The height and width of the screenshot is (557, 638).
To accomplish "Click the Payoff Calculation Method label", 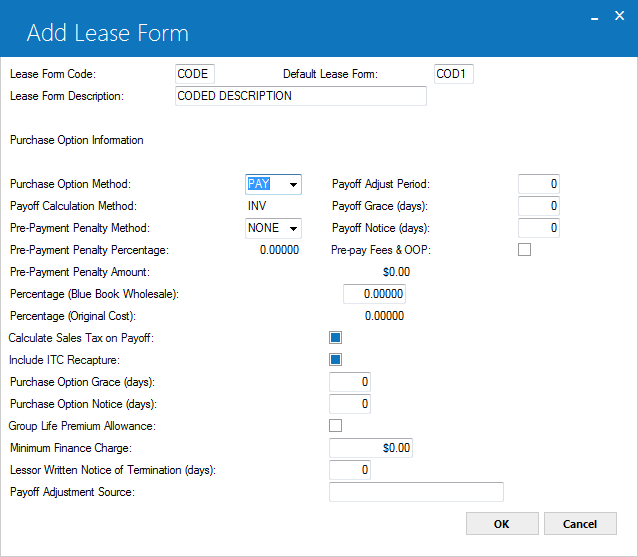I will (x=73, y=206).
